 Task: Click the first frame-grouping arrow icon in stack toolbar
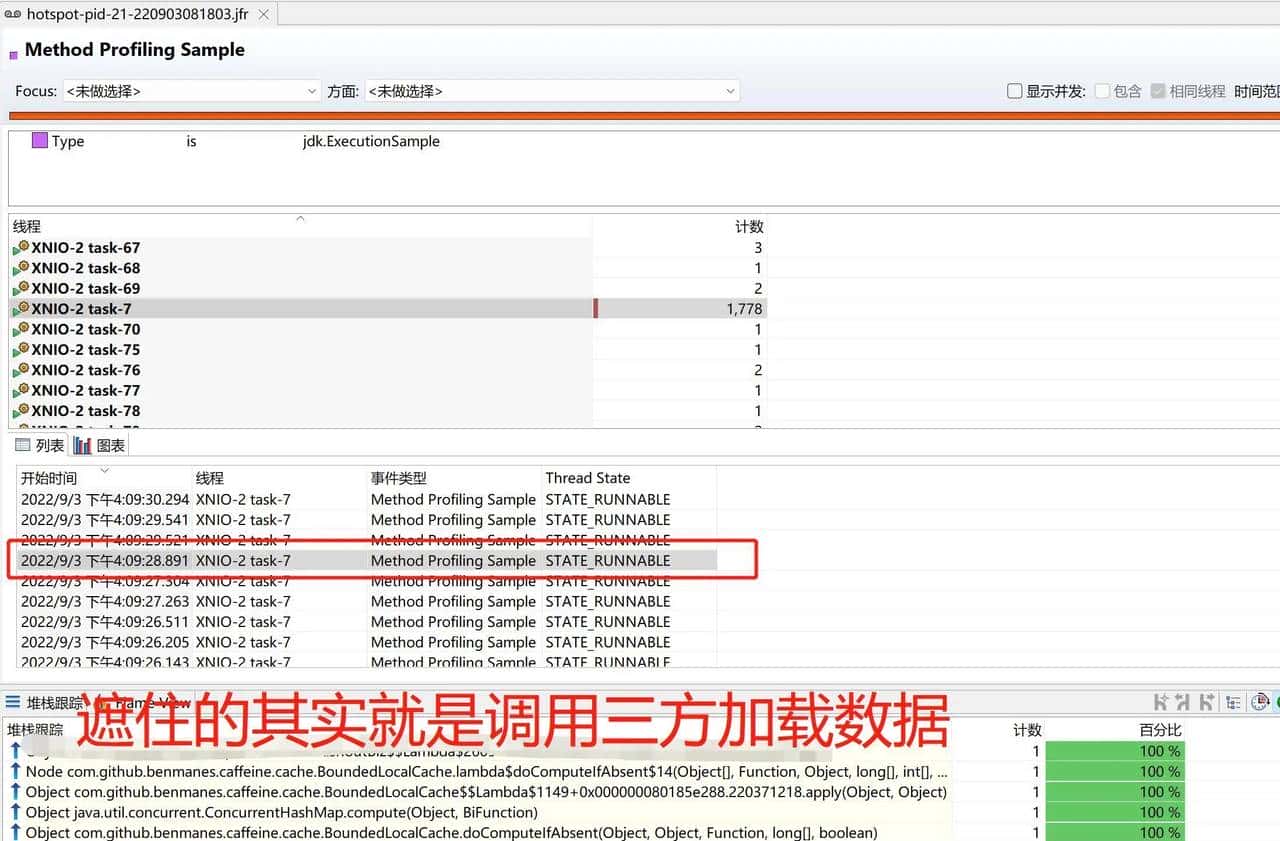[1161, 702]
